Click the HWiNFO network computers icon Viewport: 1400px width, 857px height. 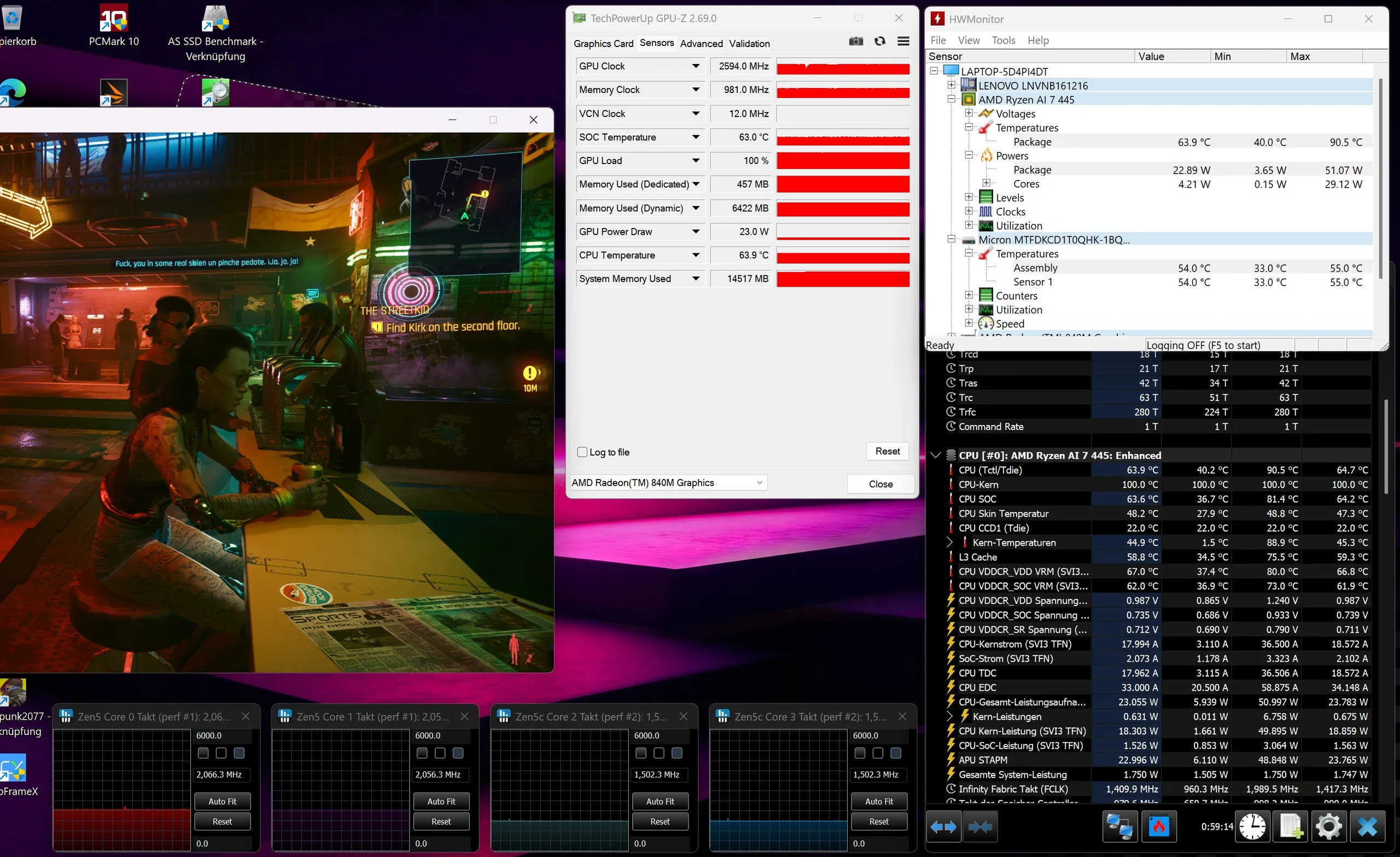point(1119,826)
